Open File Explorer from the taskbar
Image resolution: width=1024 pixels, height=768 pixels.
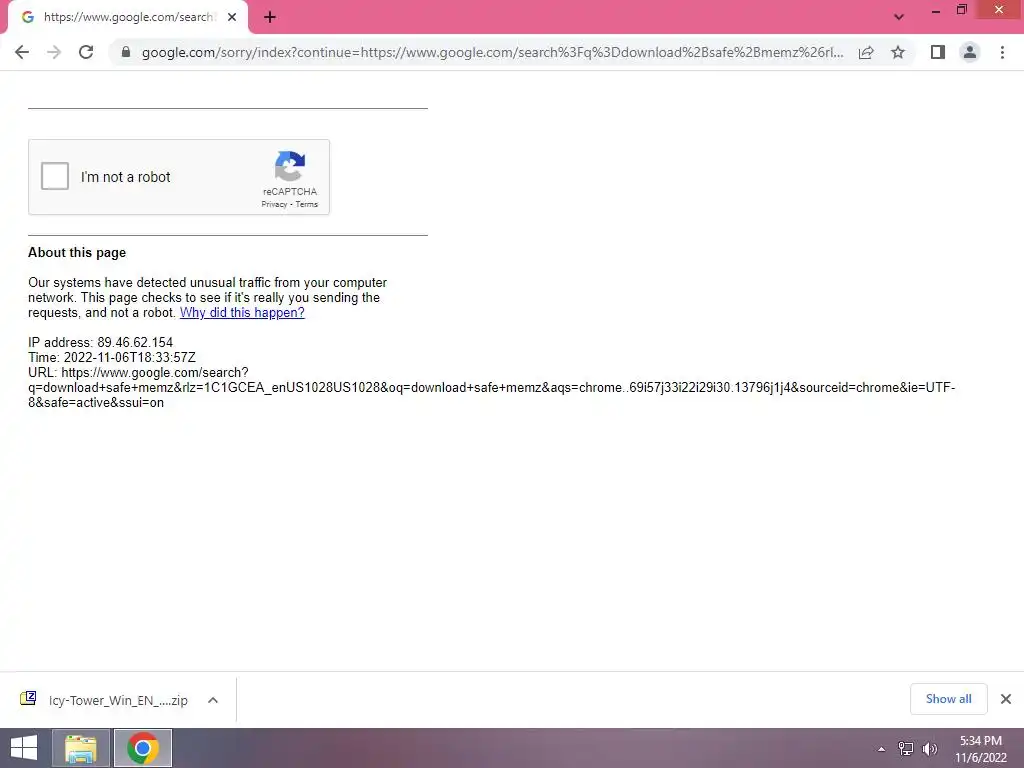[x=80, y=748]
